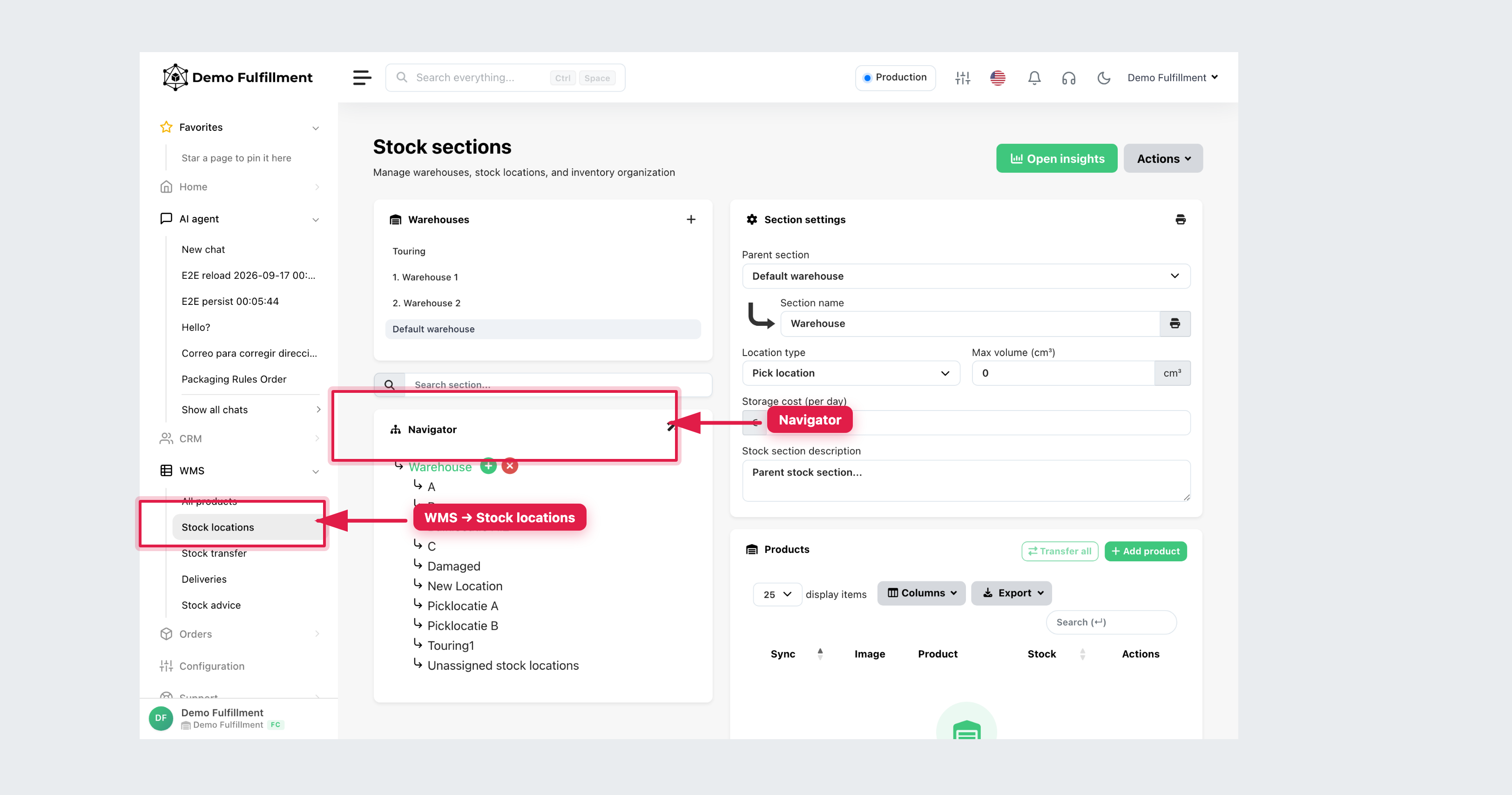1512x795 pixels.
Task: Open the Hello? chat
Action: pyautogui.click(x=196, y=327)
